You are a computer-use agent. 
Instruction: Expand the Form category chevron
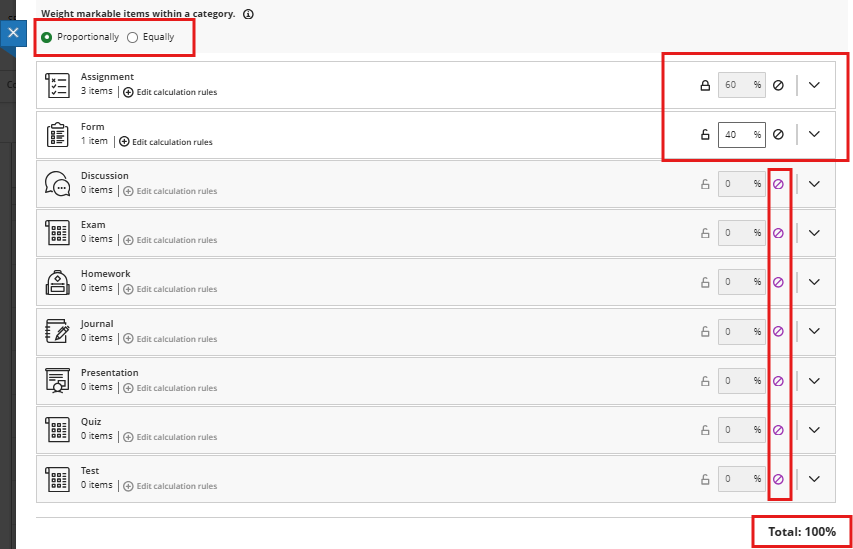click(814, 134)
